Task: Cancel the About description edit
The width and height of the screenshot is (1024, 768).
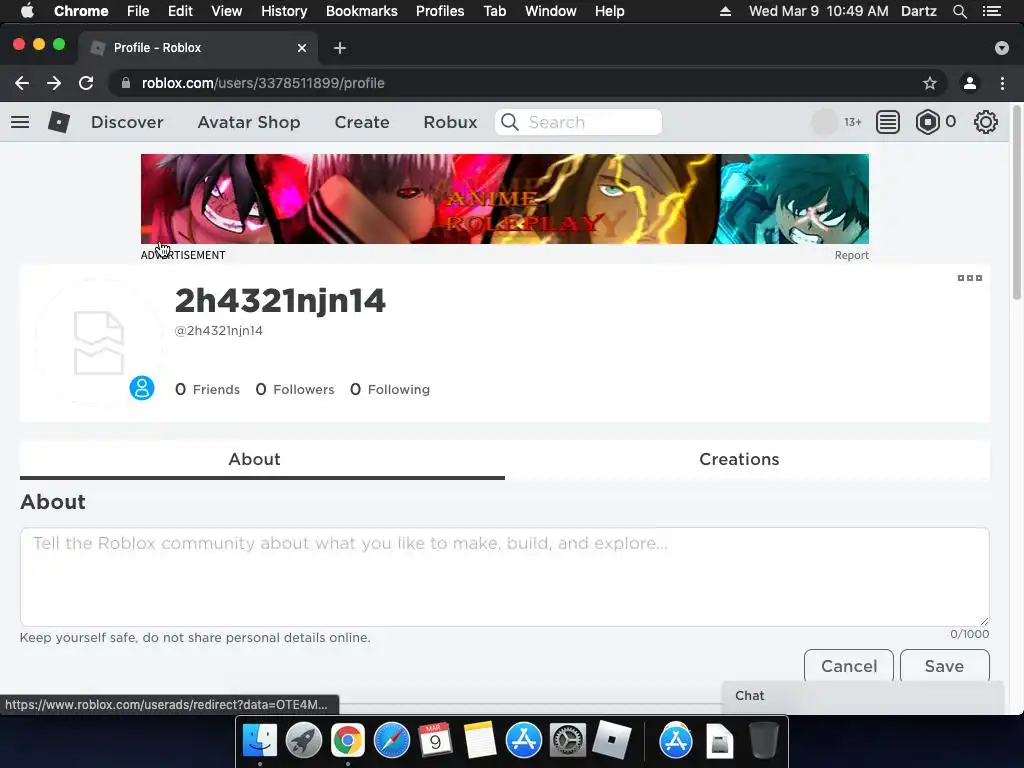Action: [x=848, y=665]
